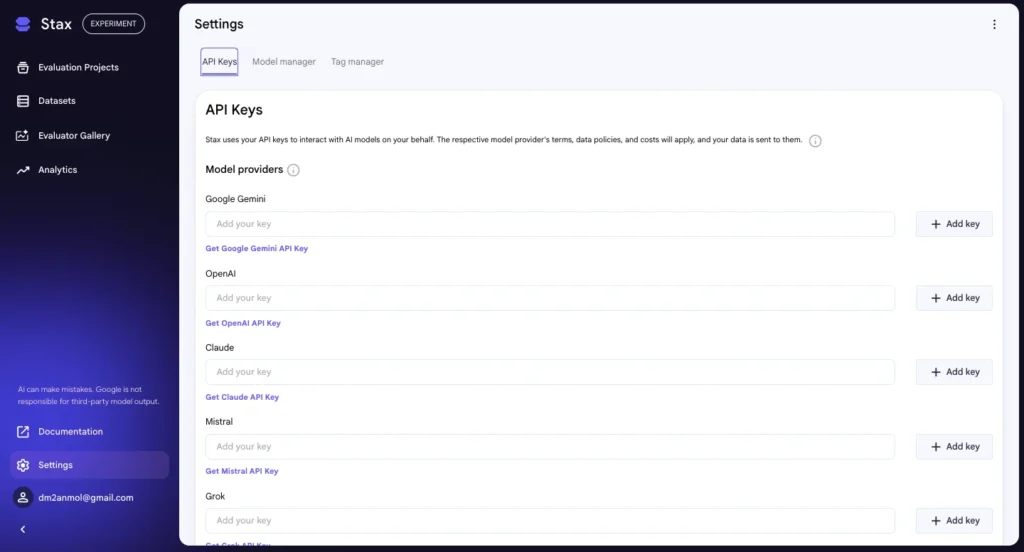Click the API Keys section heading
This screenshot has width=1024, height=552.
point(234,110)
